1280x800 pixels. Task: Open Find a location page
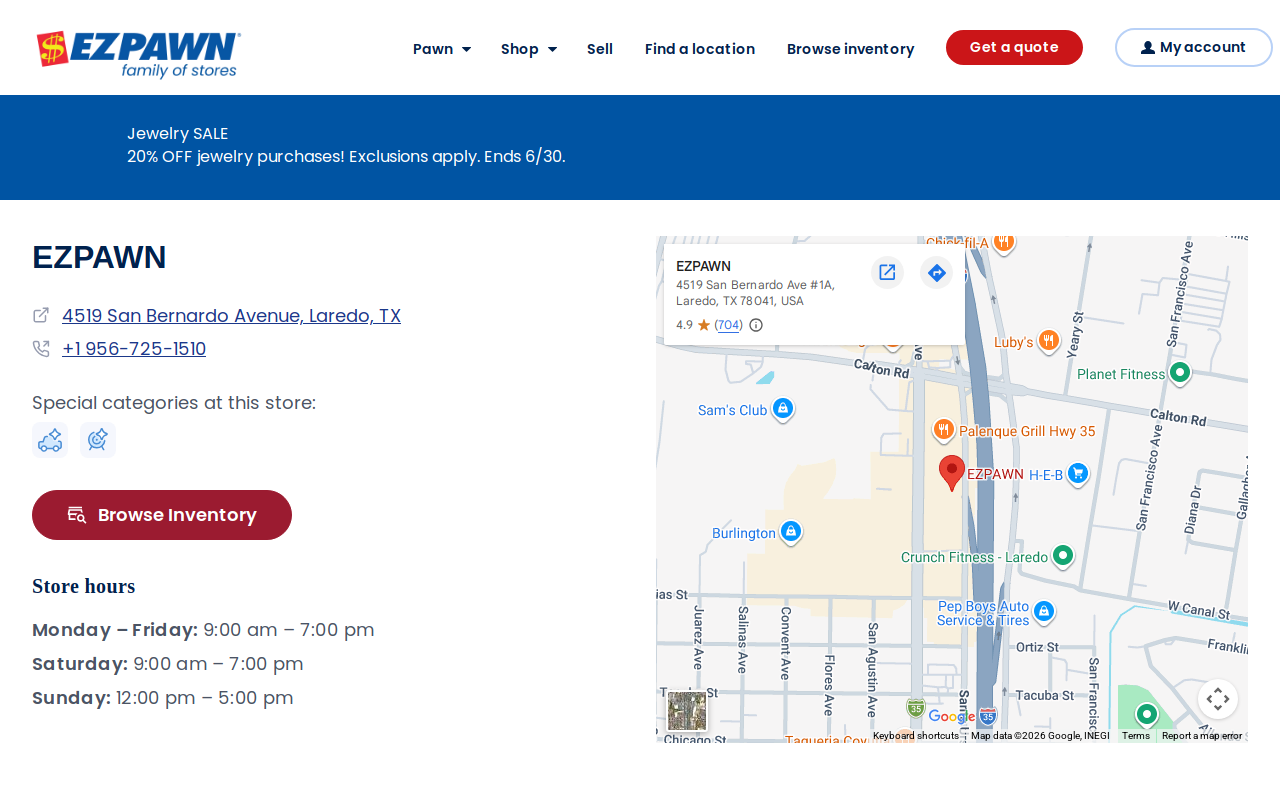tap(700, 49)
